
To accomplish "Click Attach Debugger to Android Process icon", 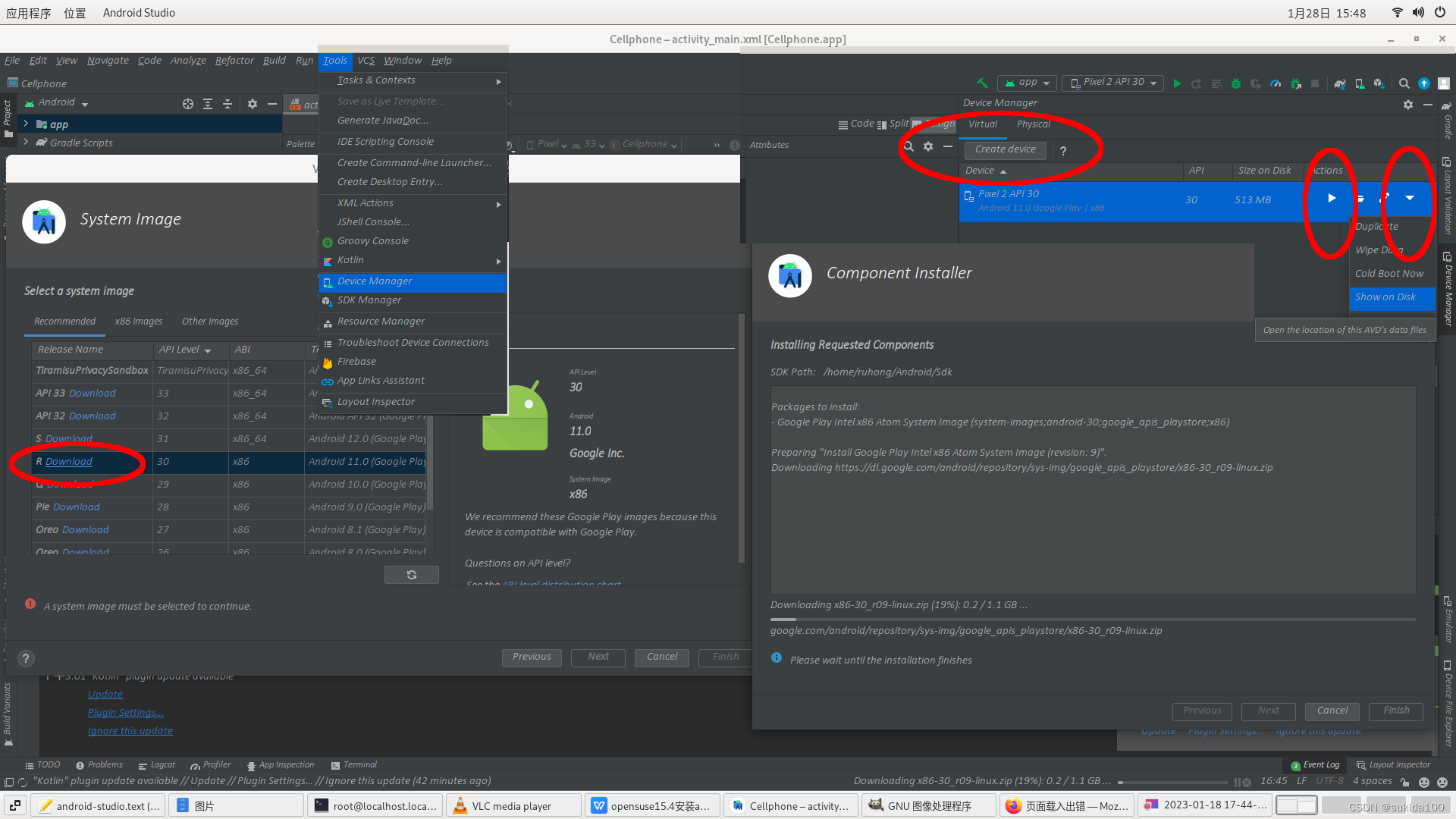I will (1295, 83).
